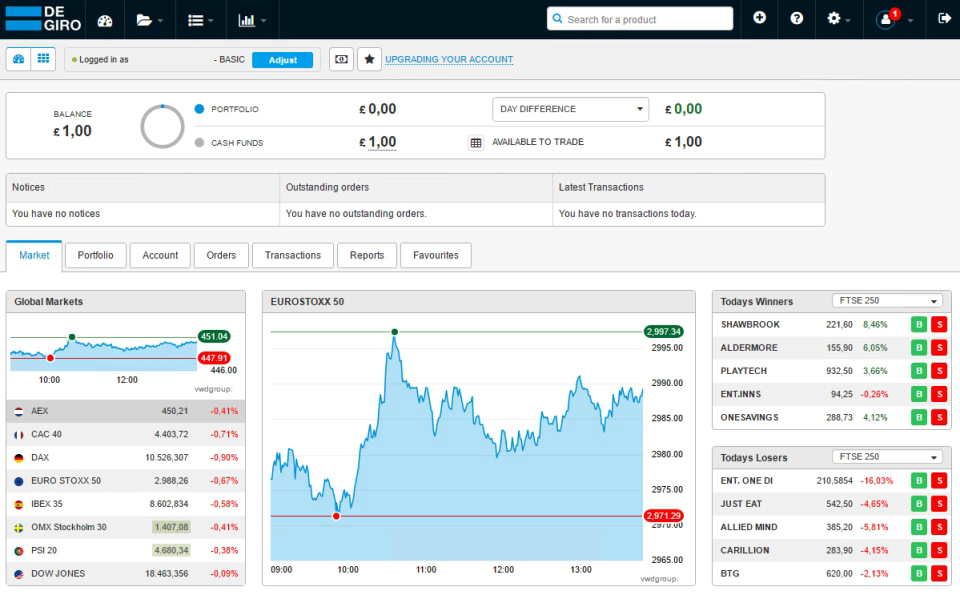The height and width of the screenshot is (595, 960).
Task: Open the calculator icon beside Available to Trade
Action: [476, 143]
